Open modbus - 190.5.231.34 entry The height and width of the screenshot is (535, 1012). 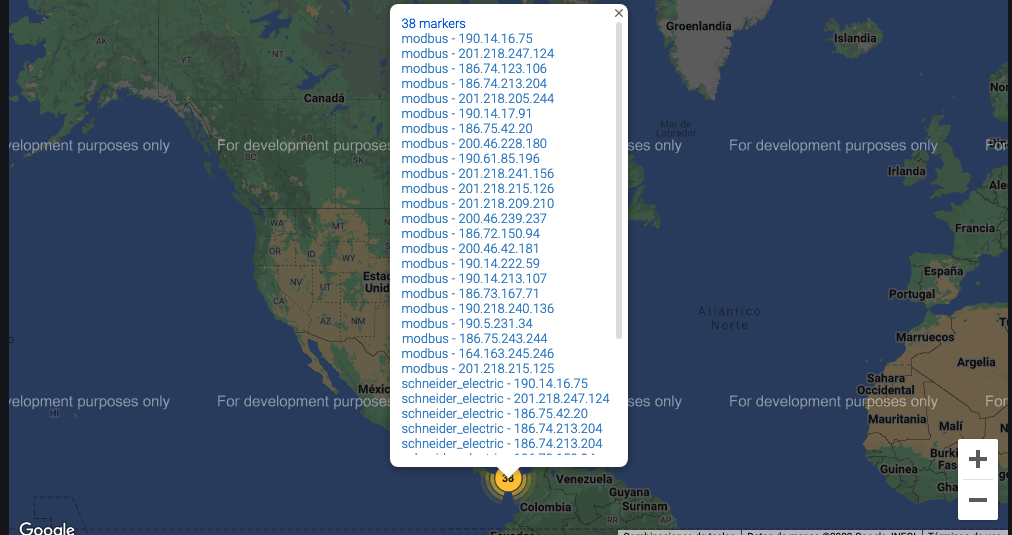(x=467, y=323)
